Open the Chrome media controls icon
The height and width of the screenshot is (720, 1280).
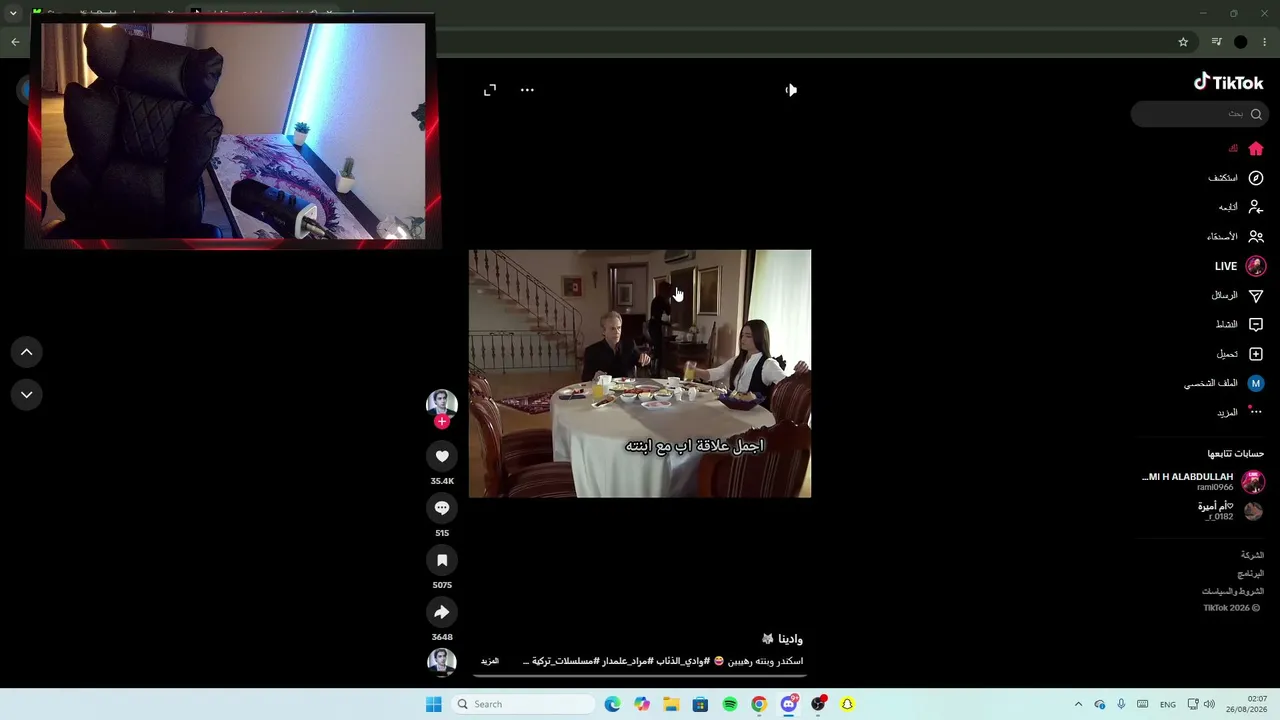pyautogui.click(x=1216, y=42)
